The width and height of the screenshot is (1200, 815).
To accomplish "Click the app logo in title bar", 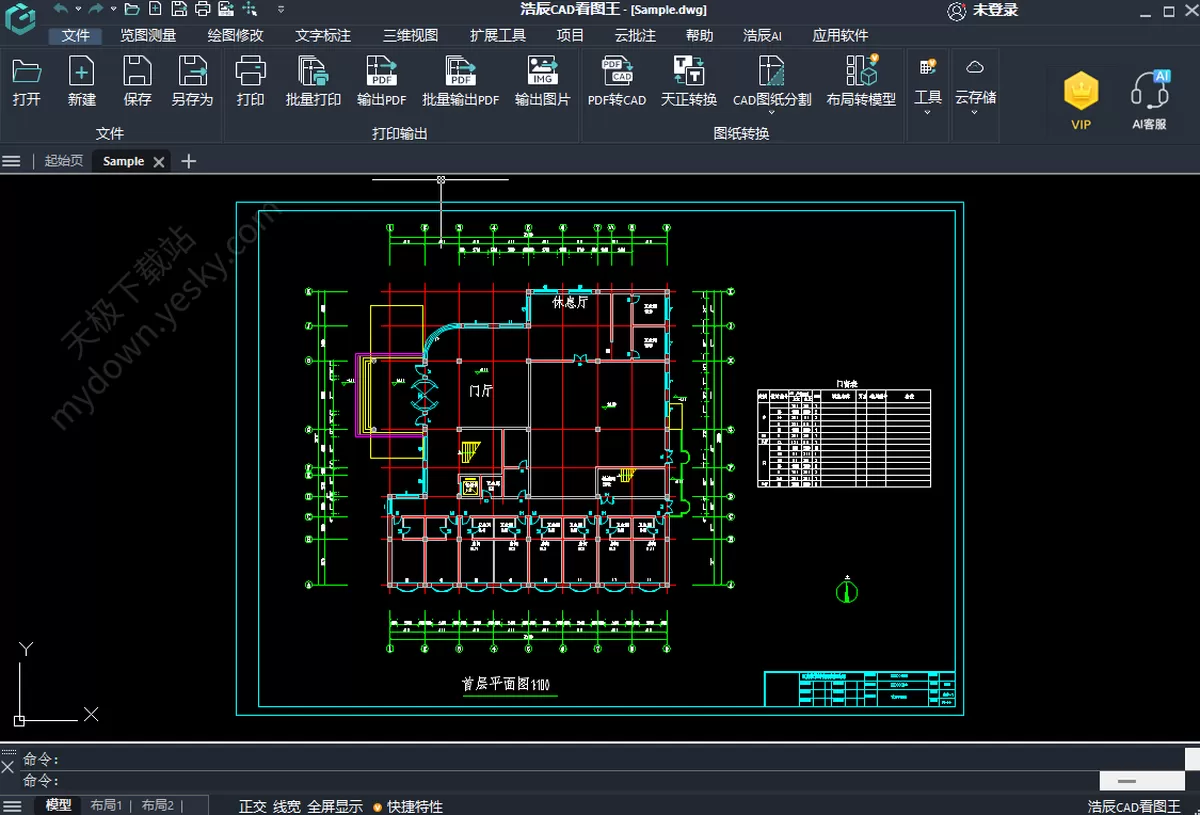I will click(19, 17).
